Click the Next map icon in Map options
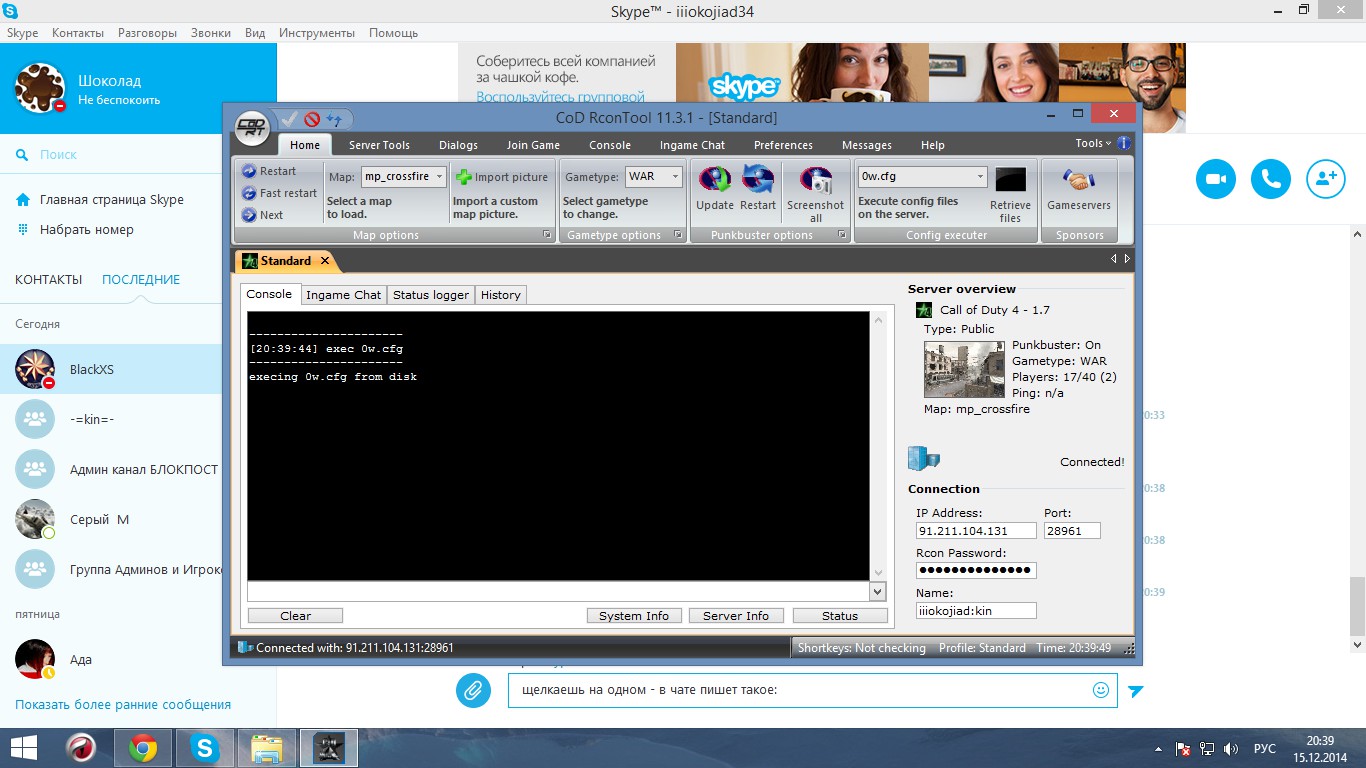Viewport: 1366px width, 768px height. (x=249, y=215)
